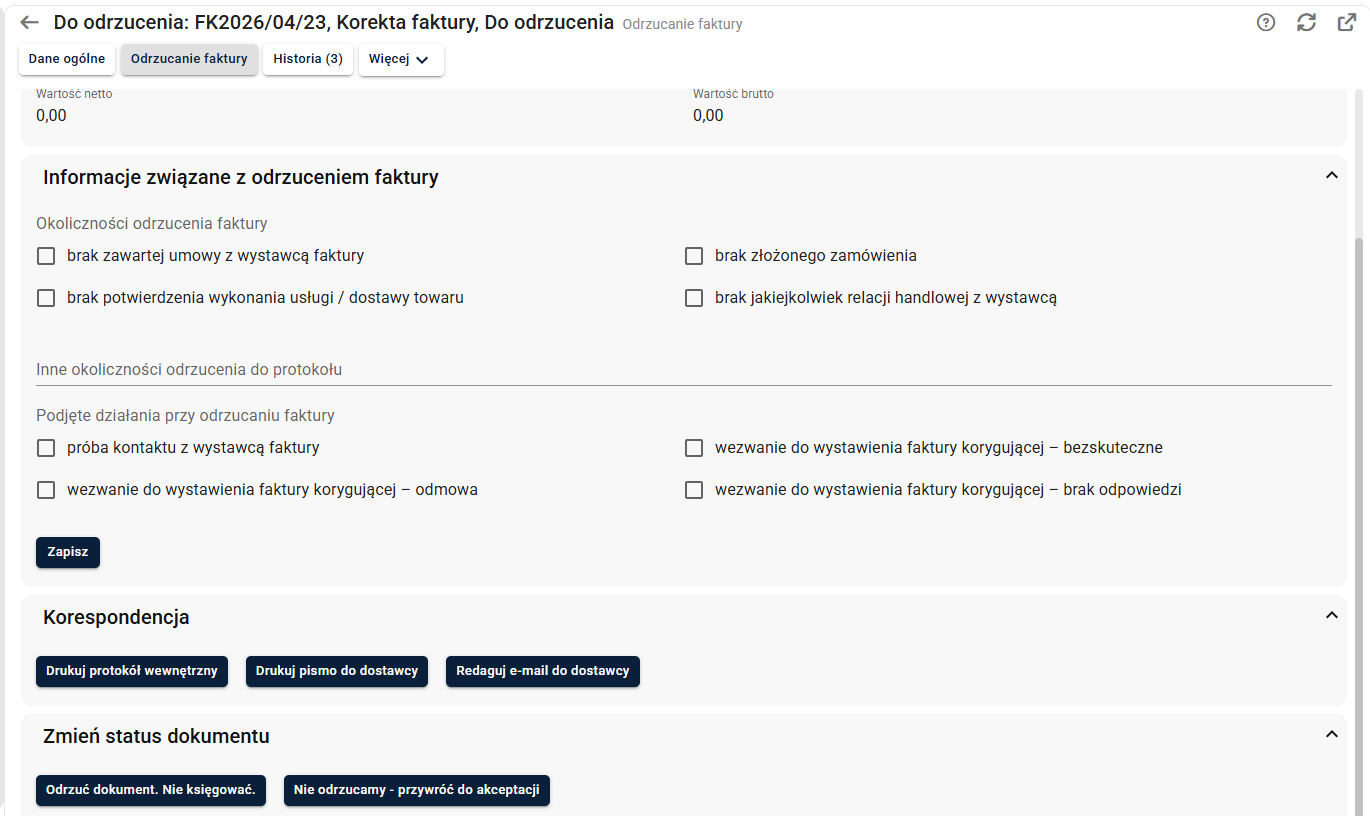Collapse the Korespondencja section
The width and height of the screenshot is (1370, 816).
[x=1331, y=616]
